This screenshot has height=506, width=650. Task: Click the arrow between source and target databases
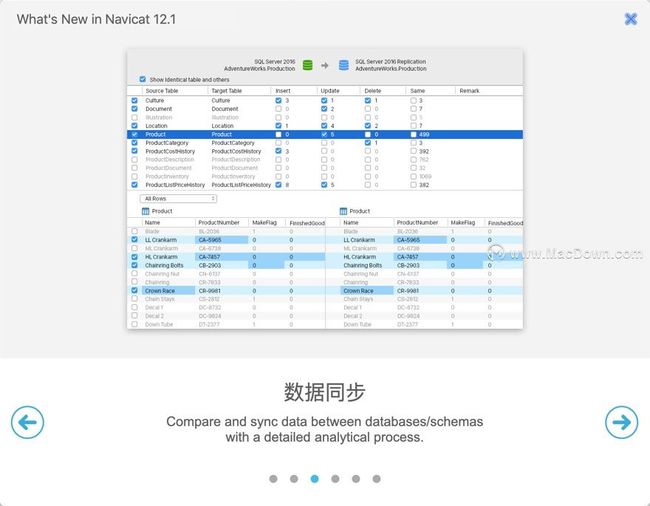tap(325, 65)
